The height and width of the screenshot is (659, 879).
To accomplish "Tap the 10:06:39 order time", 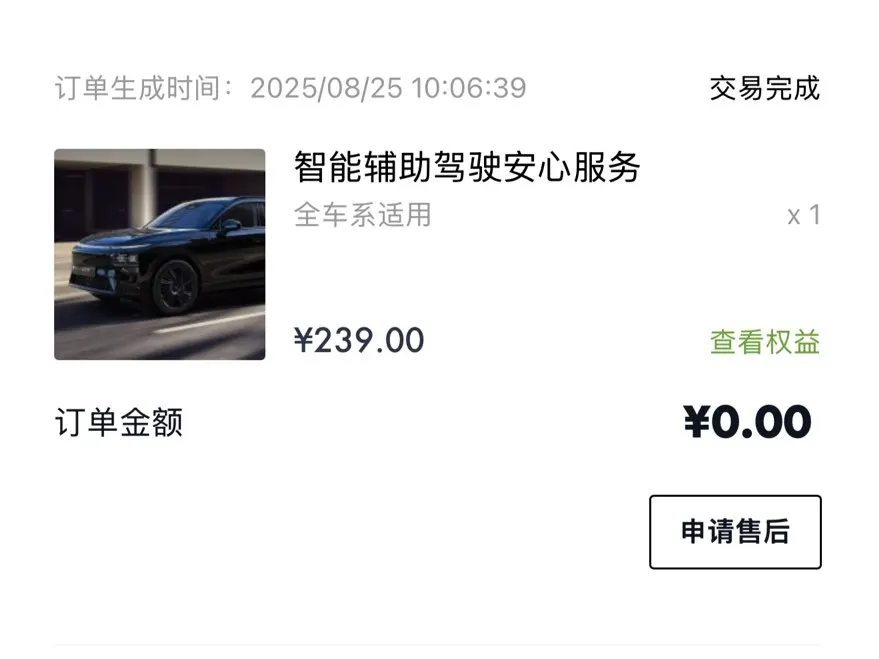I will [468, 88].
